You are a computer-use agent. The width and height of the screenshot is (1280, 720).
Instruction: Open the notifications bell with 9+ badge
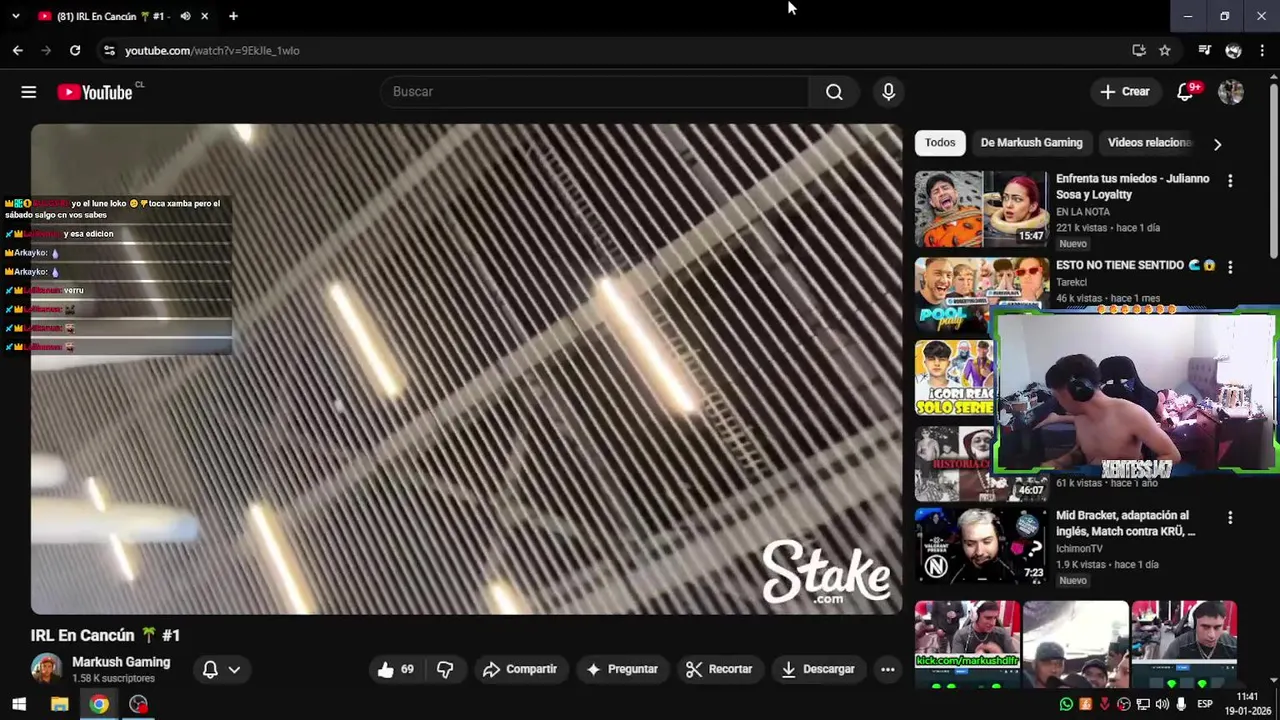(x=1186, y=92)
